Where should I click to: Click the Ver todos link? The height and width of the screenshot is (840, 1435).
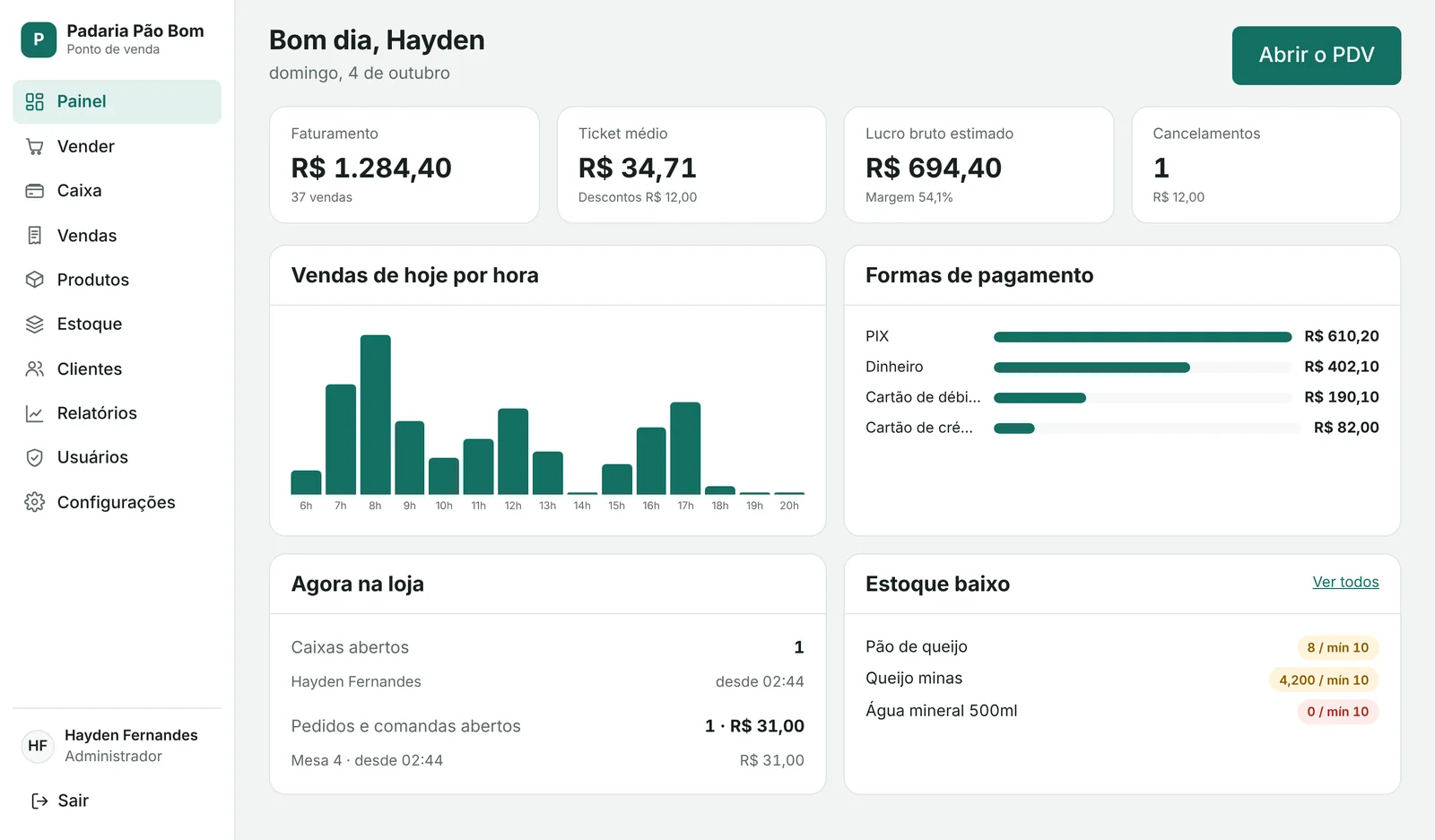[x=1345, y=582]
